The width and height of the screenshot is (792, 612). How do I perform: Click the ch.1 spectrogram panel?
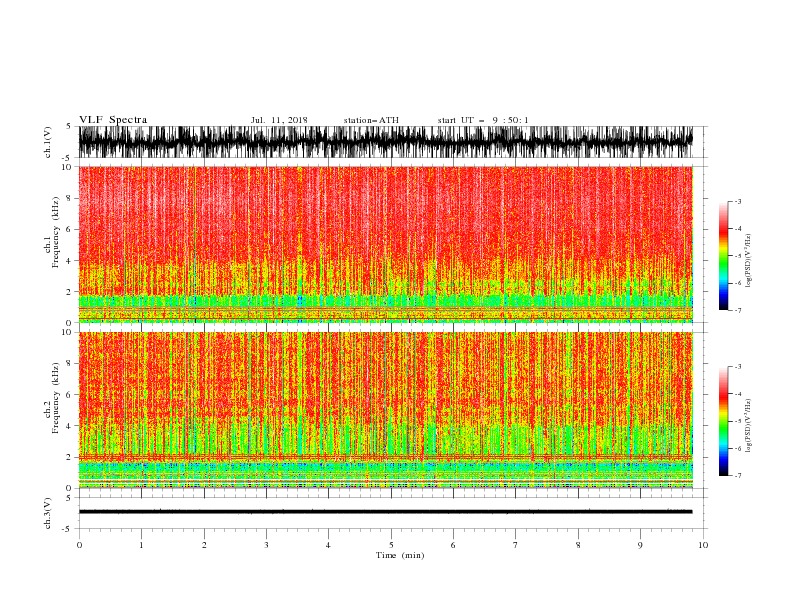pyautogui.click(x=385, y=244)
